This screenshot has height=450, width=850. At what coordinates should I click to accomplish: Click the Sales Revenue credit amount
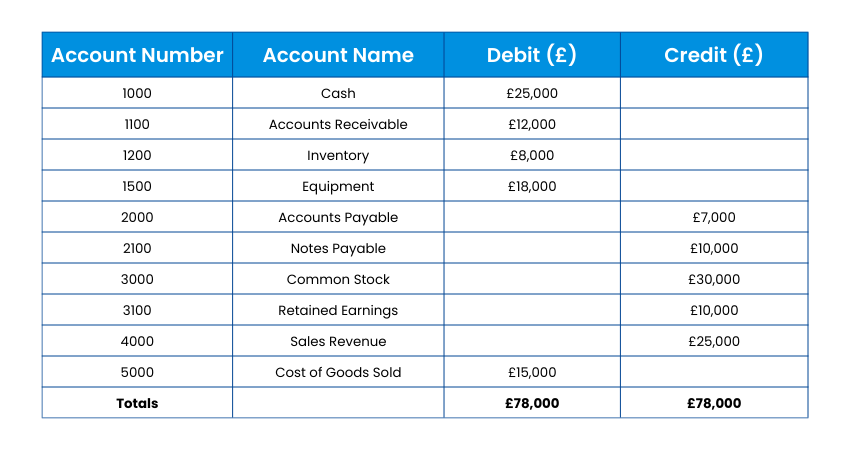click(x=713, y=342)
